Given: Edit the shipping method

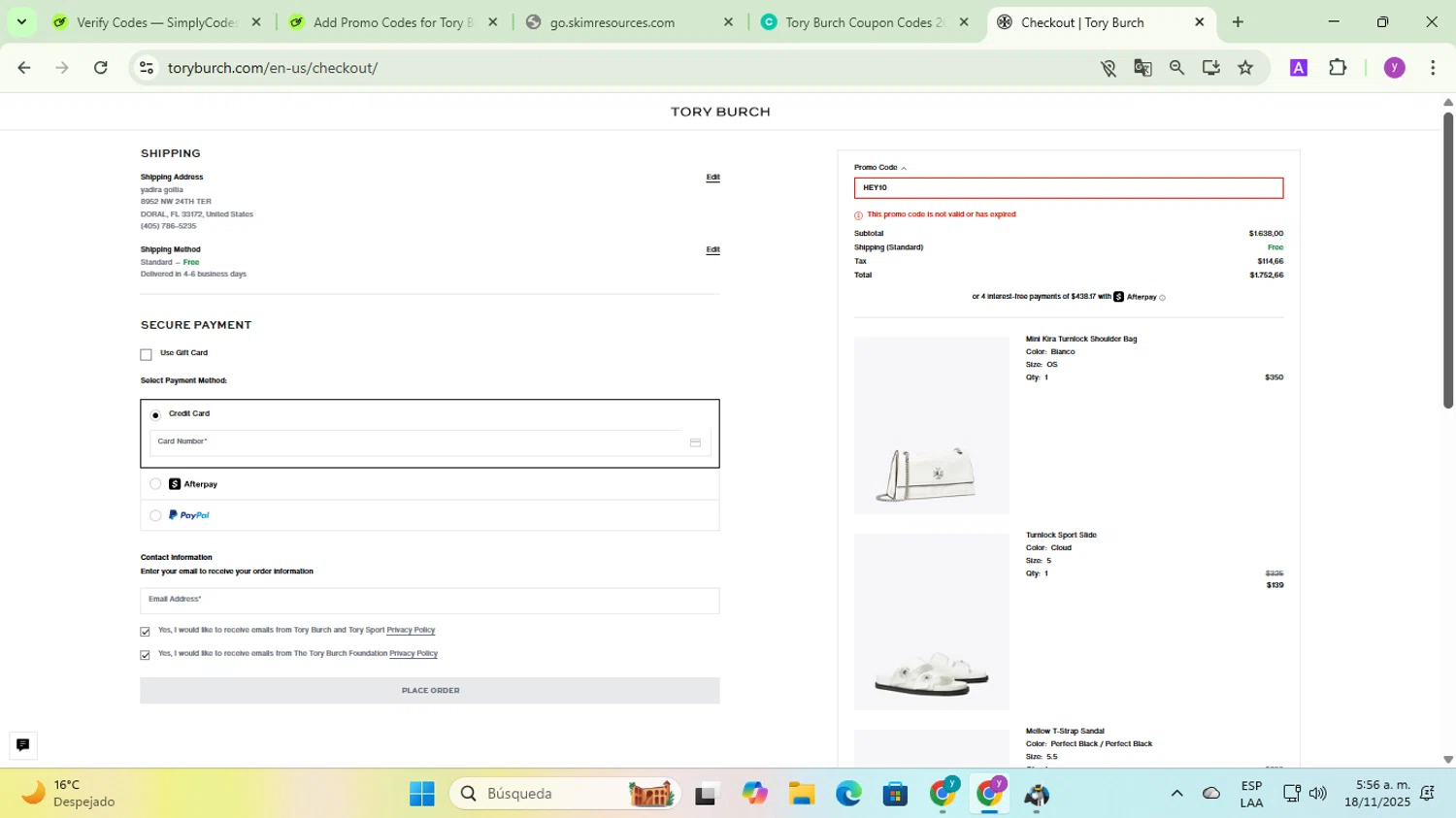Looking at the screenshot, I should 712,249.
